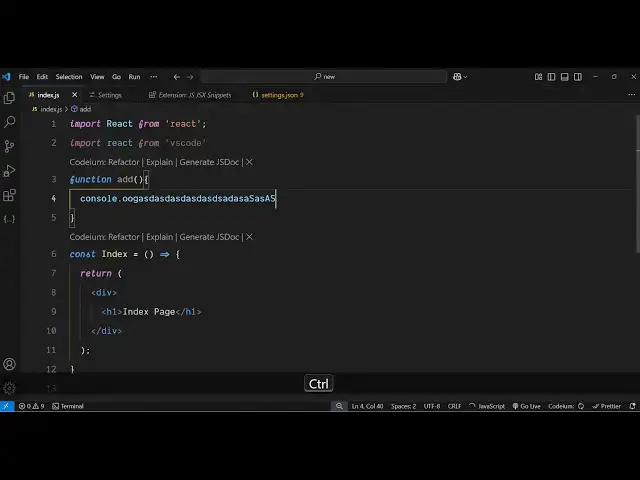This screenshot has width=640, height=480.
Task: Click the VS Code logo in title bar
Action: [6, 77]
